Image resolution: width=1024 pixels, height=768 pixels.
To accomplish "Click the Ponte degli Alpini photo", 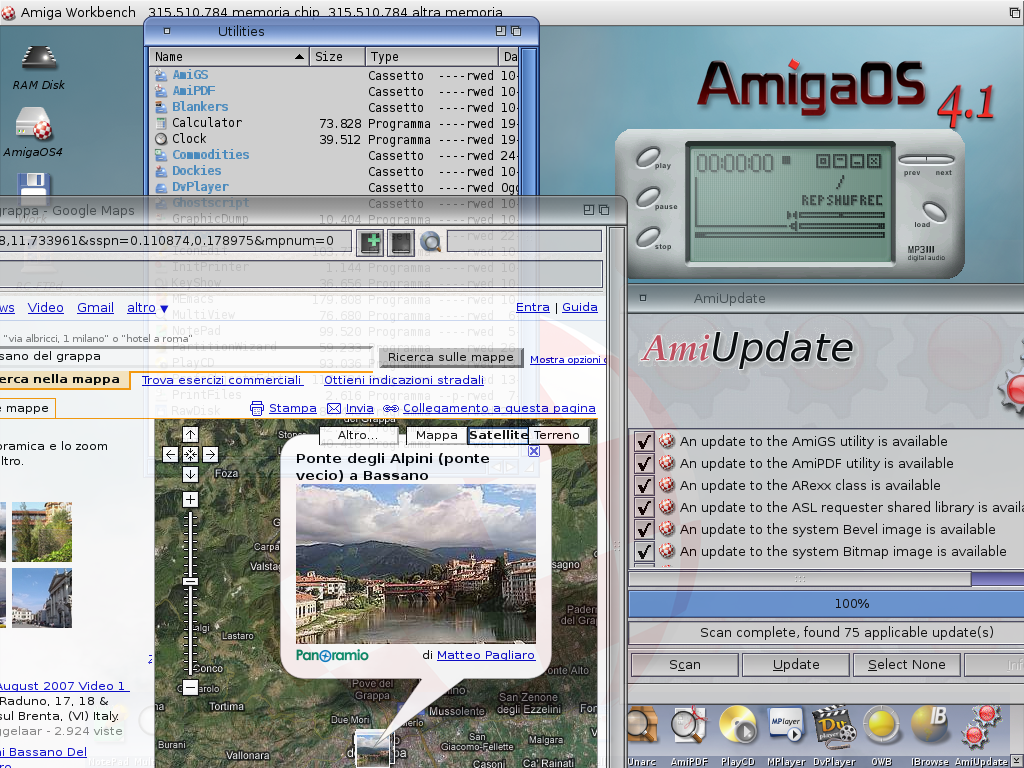I will (416, 564).
